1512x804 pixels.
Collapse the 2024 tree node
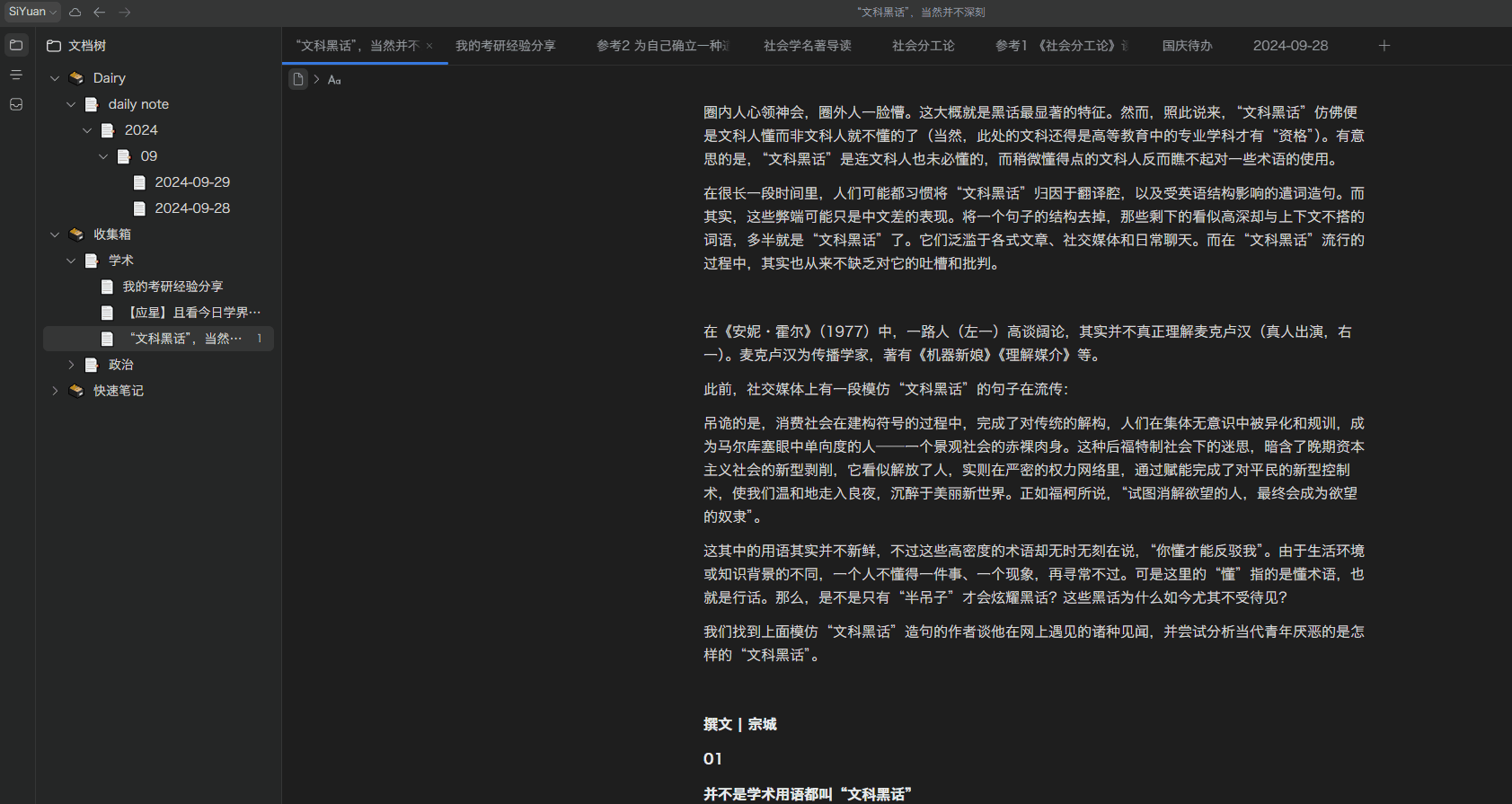point(87,130)
